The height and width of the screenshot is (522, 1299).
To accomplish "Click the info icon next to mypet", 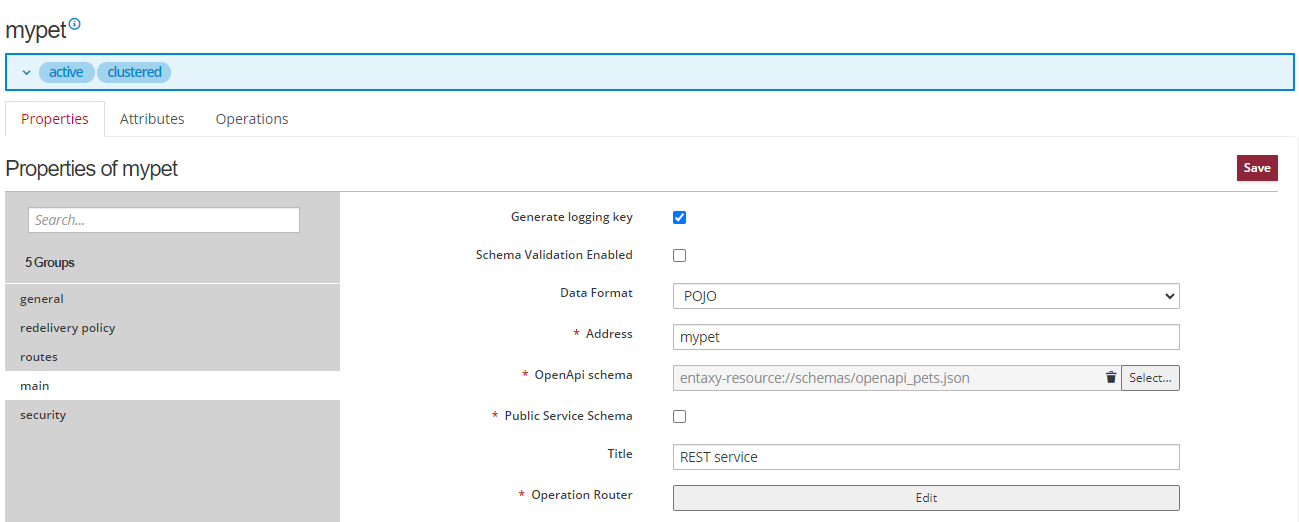I will click(x=74, y=24).
